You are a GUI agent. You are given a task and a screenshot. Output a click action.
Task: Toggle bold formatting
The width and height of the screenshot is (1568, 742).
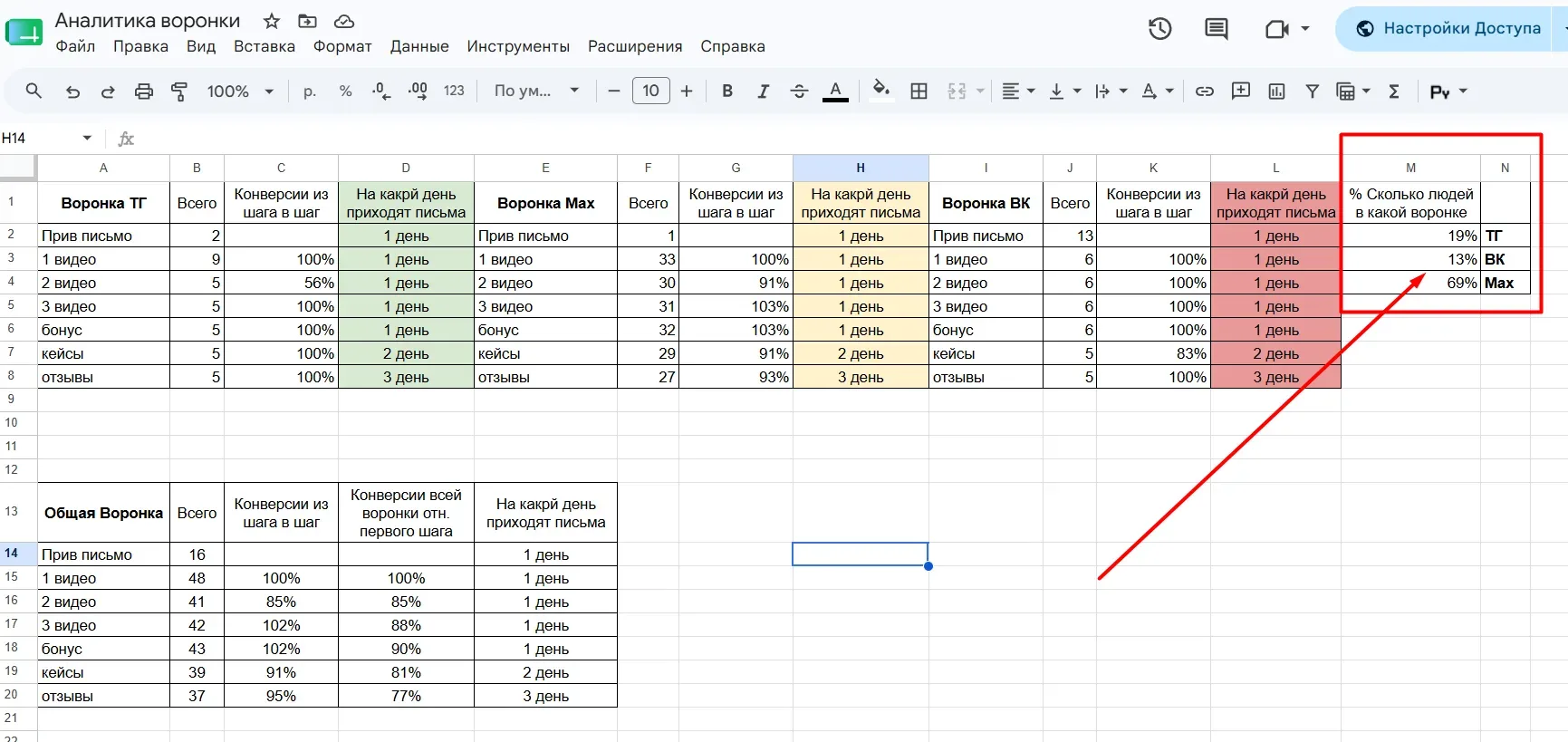pyautogui.click(x=727, y=91)
